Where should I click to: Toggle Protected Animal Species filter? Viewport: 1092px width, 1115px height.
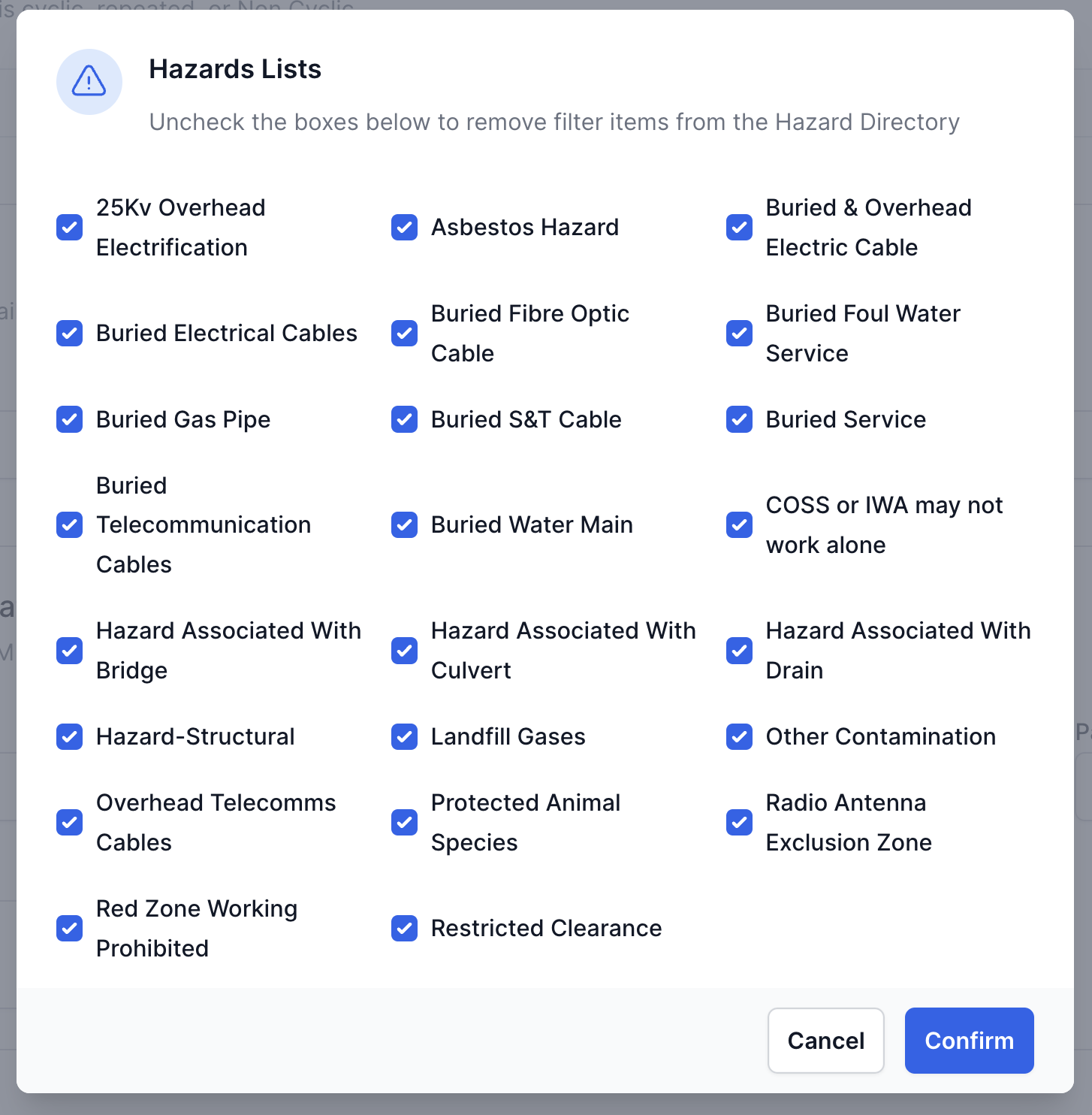[404, 823]
